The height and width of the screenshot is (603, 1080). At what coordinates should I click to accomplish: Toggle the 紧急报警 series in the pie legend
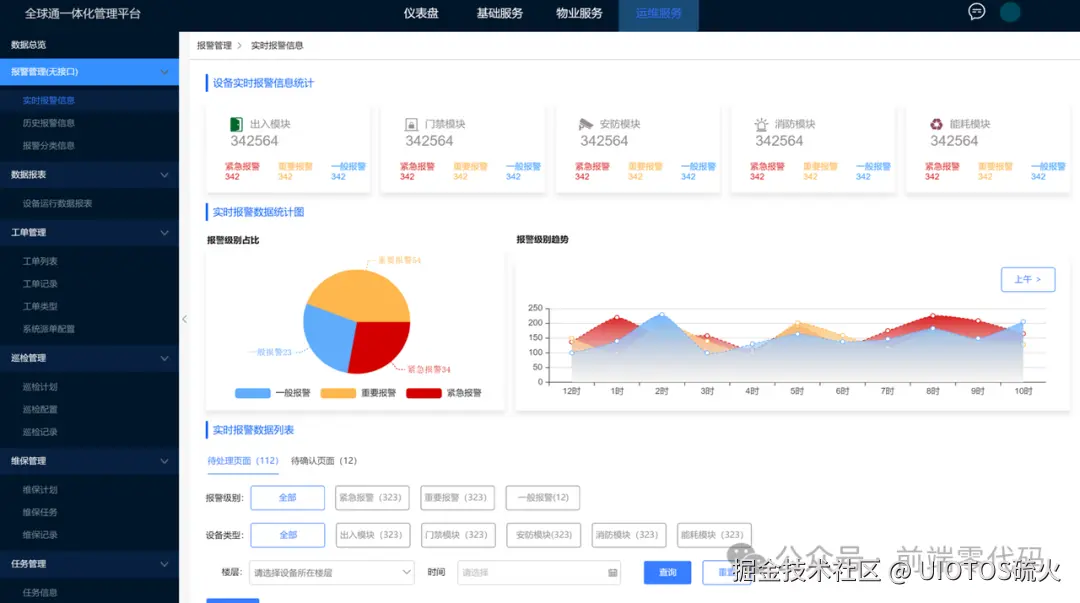tap(454, 393)
